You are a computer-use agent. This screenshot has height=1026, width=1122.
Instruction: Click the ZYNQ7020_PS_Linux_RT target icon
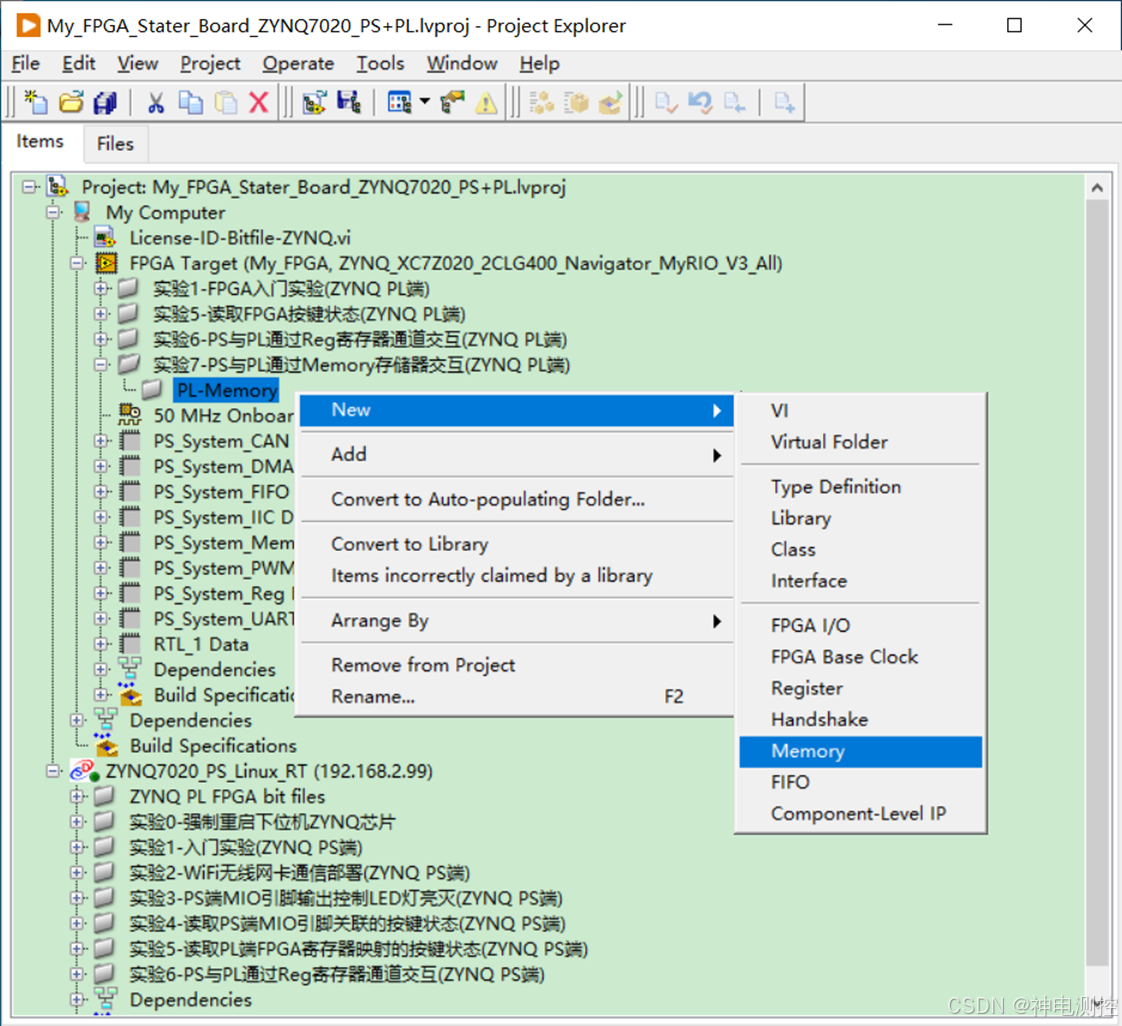(x=83, y=771)
